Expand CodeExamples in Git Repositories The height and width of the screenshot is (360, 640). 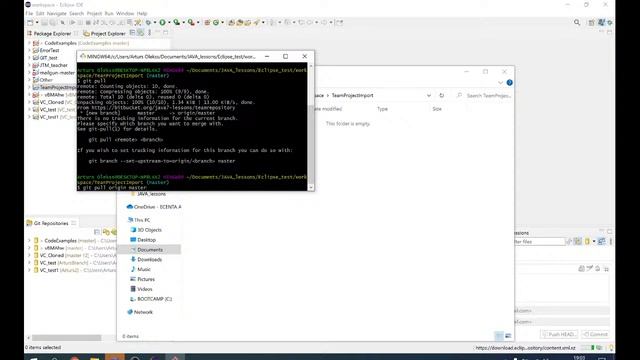click(x=29, y=240)
